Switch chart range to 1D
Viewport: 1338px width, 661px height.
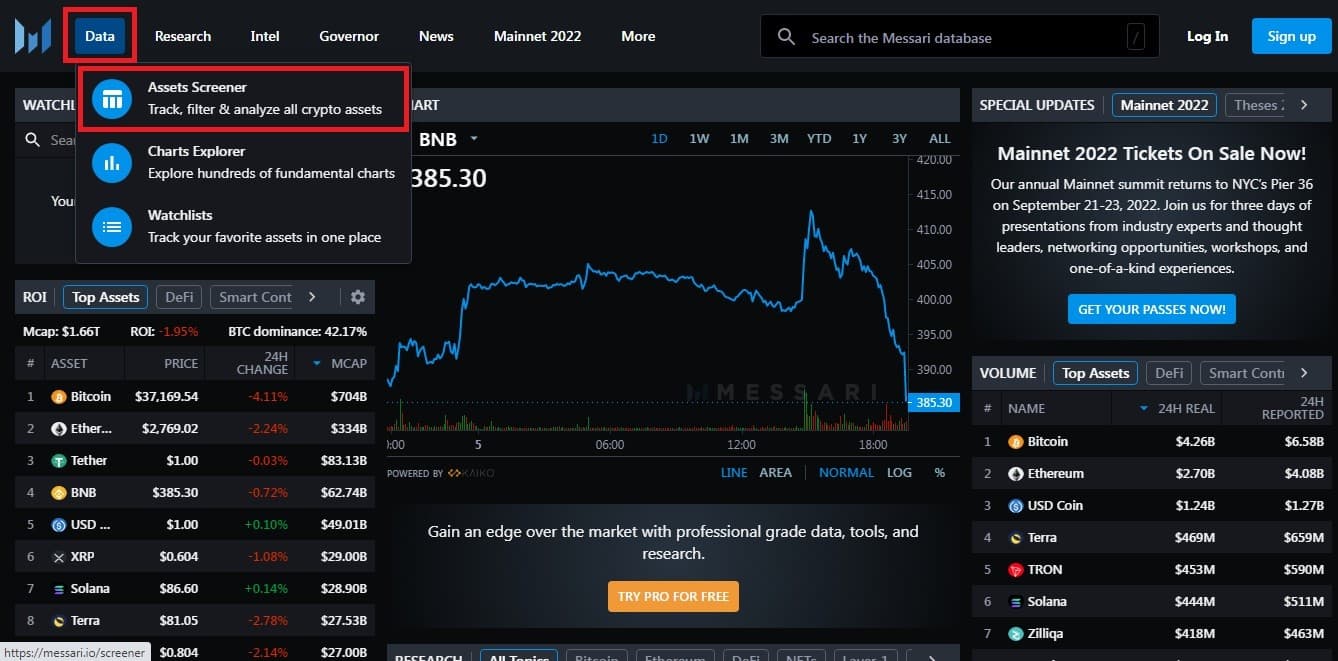click(x=659, y=139)
